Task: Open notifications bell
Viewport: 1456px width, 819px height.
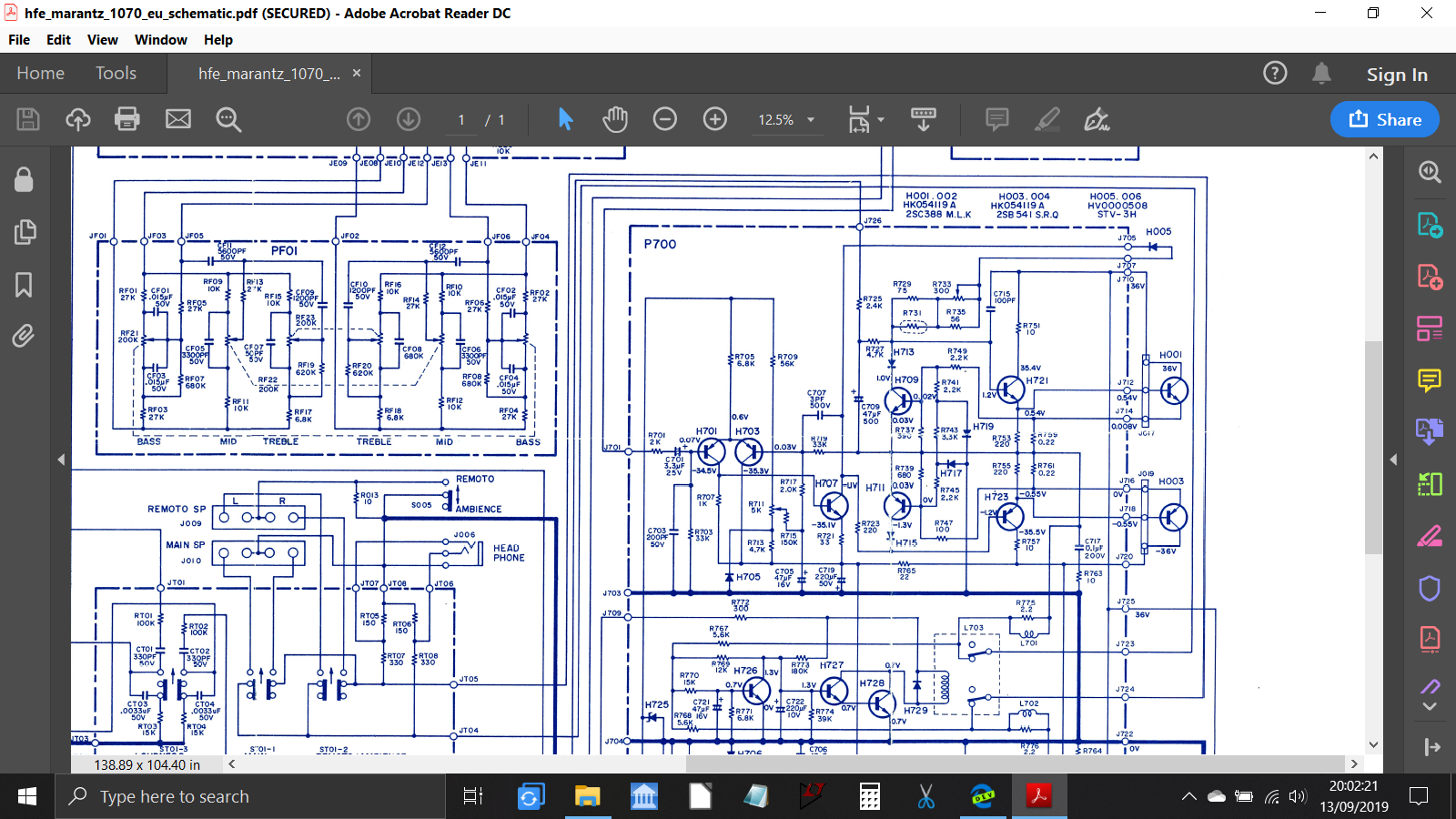Action: pyautogui.click(x=1321, y=73)
